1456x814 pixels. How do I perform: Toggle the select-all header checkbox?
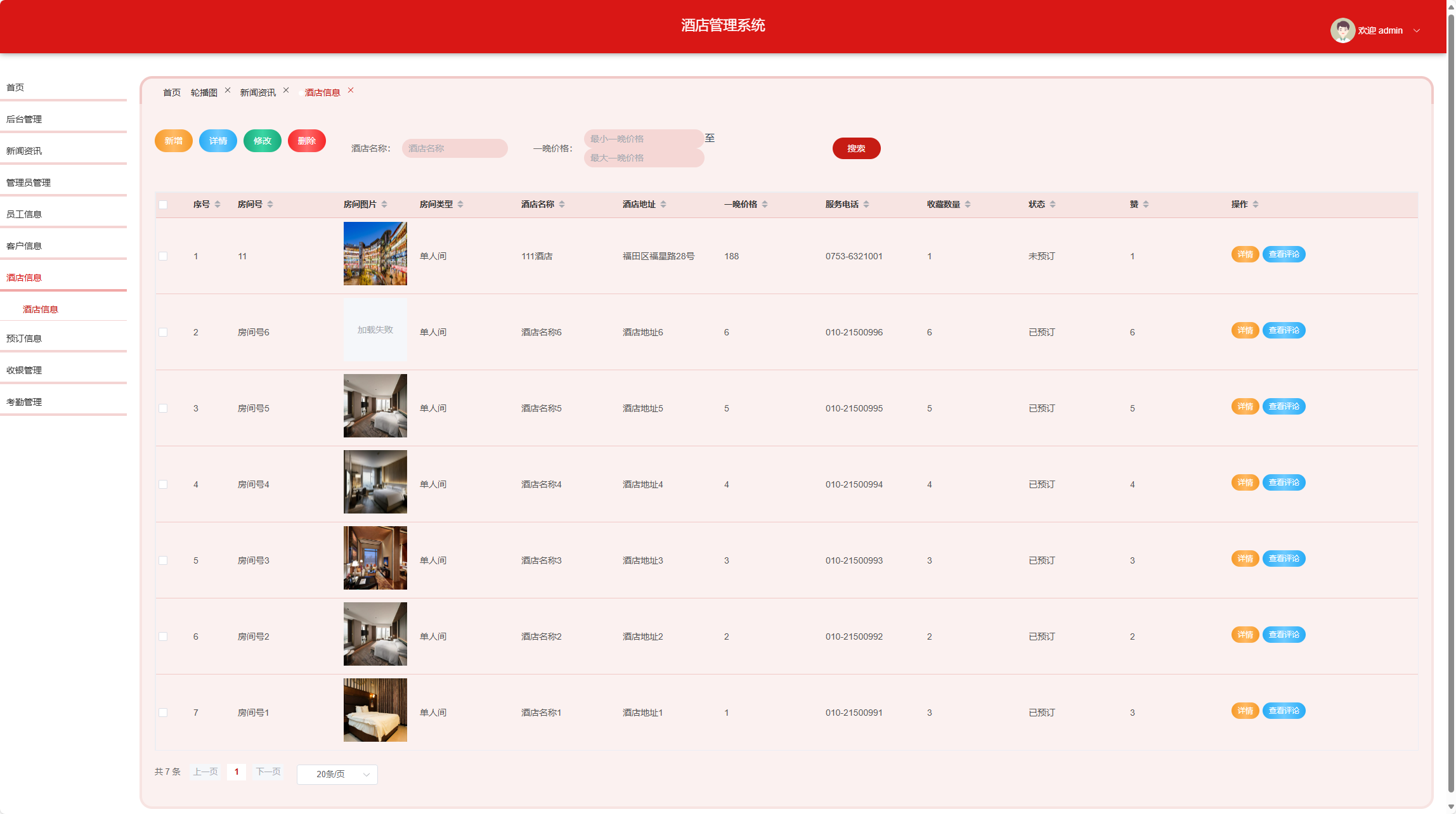click(163, 205)
